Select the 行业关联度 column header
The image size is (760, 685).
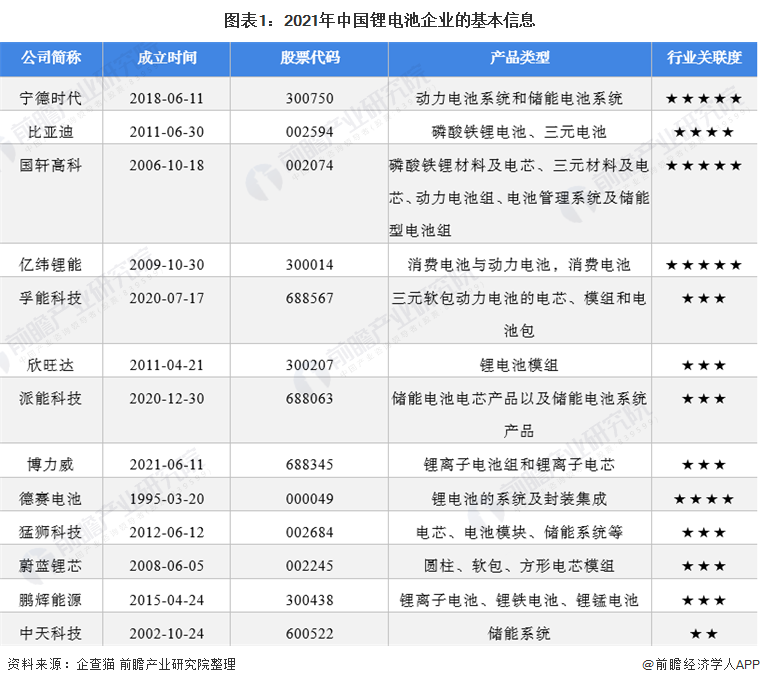pos(704,57)
